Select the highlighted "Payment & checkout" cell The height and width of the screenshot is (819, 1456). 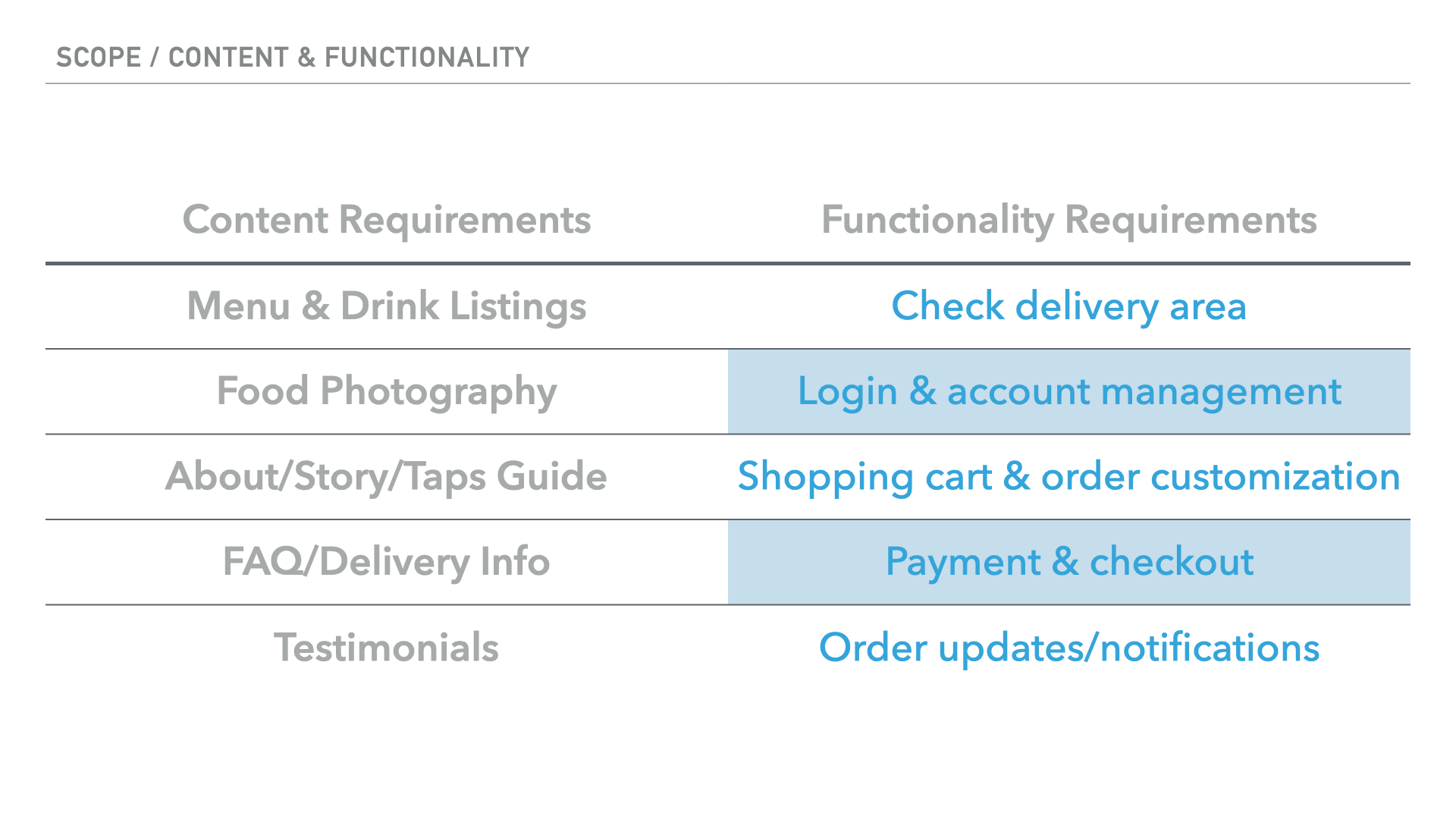1069,562
